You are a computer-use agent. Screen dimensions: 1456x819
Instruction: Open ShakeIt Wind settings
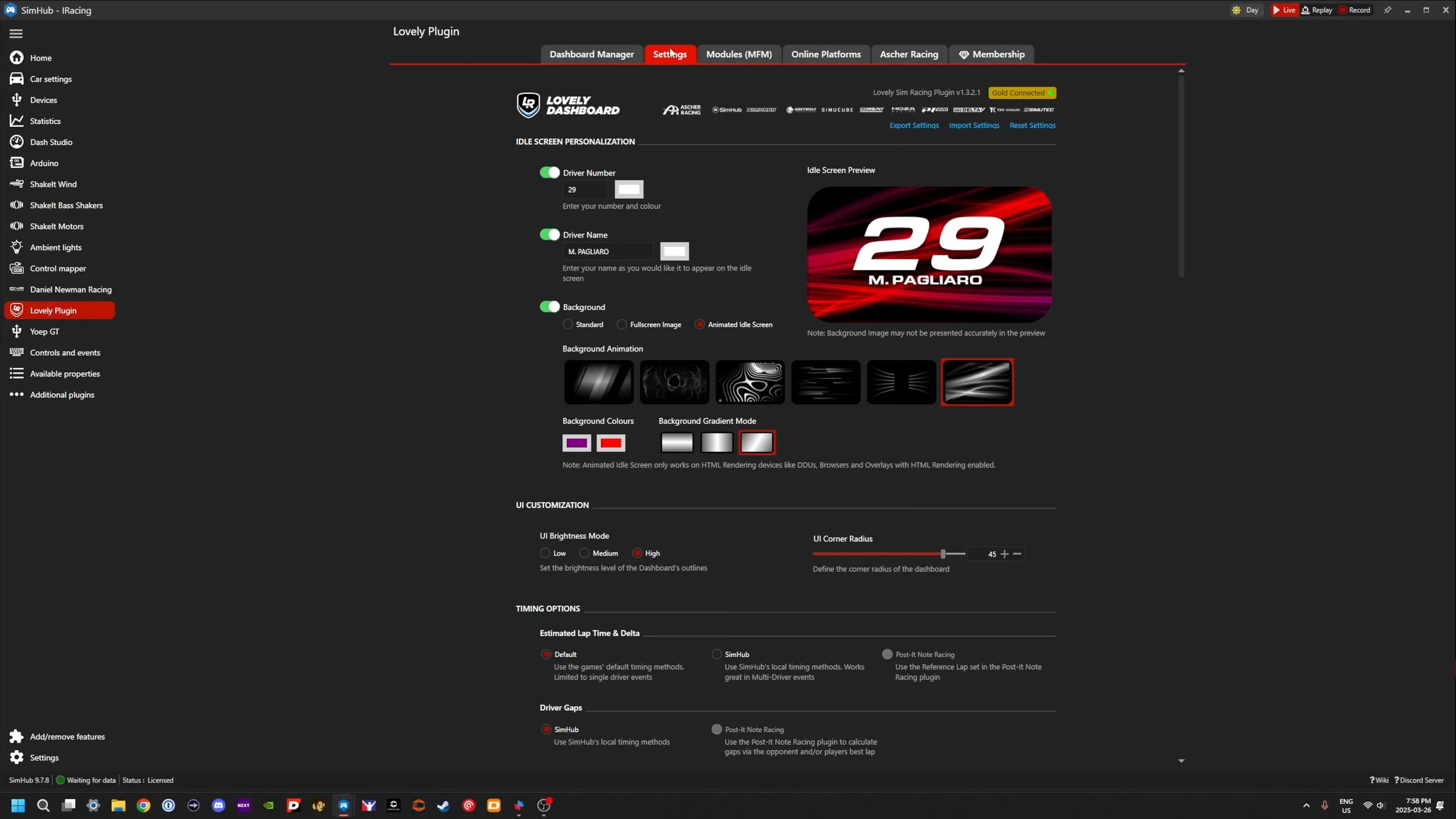(x=54, y=184)
